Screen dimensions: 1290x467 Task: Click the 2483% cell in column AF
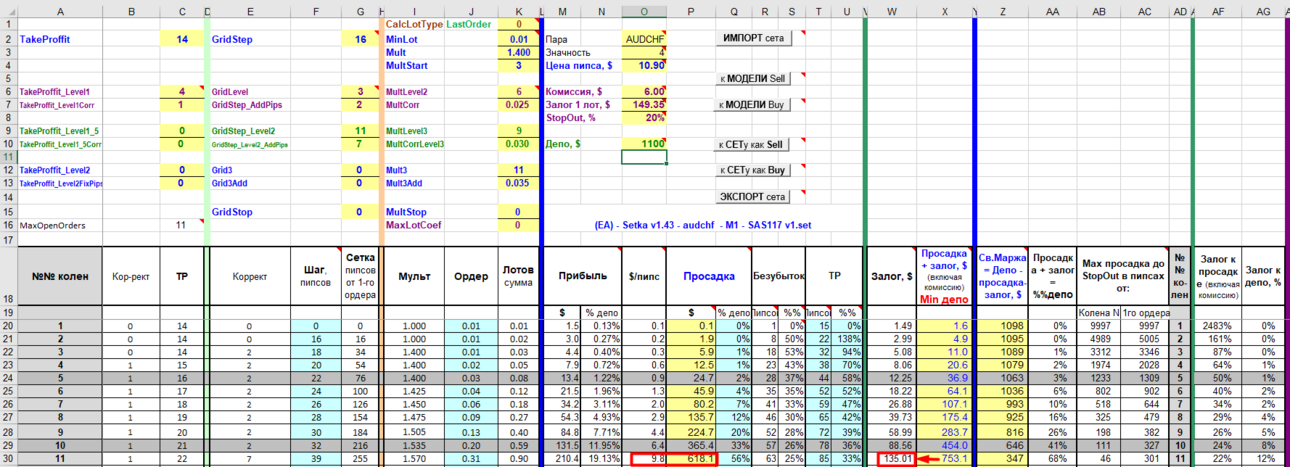point(1218,326)
